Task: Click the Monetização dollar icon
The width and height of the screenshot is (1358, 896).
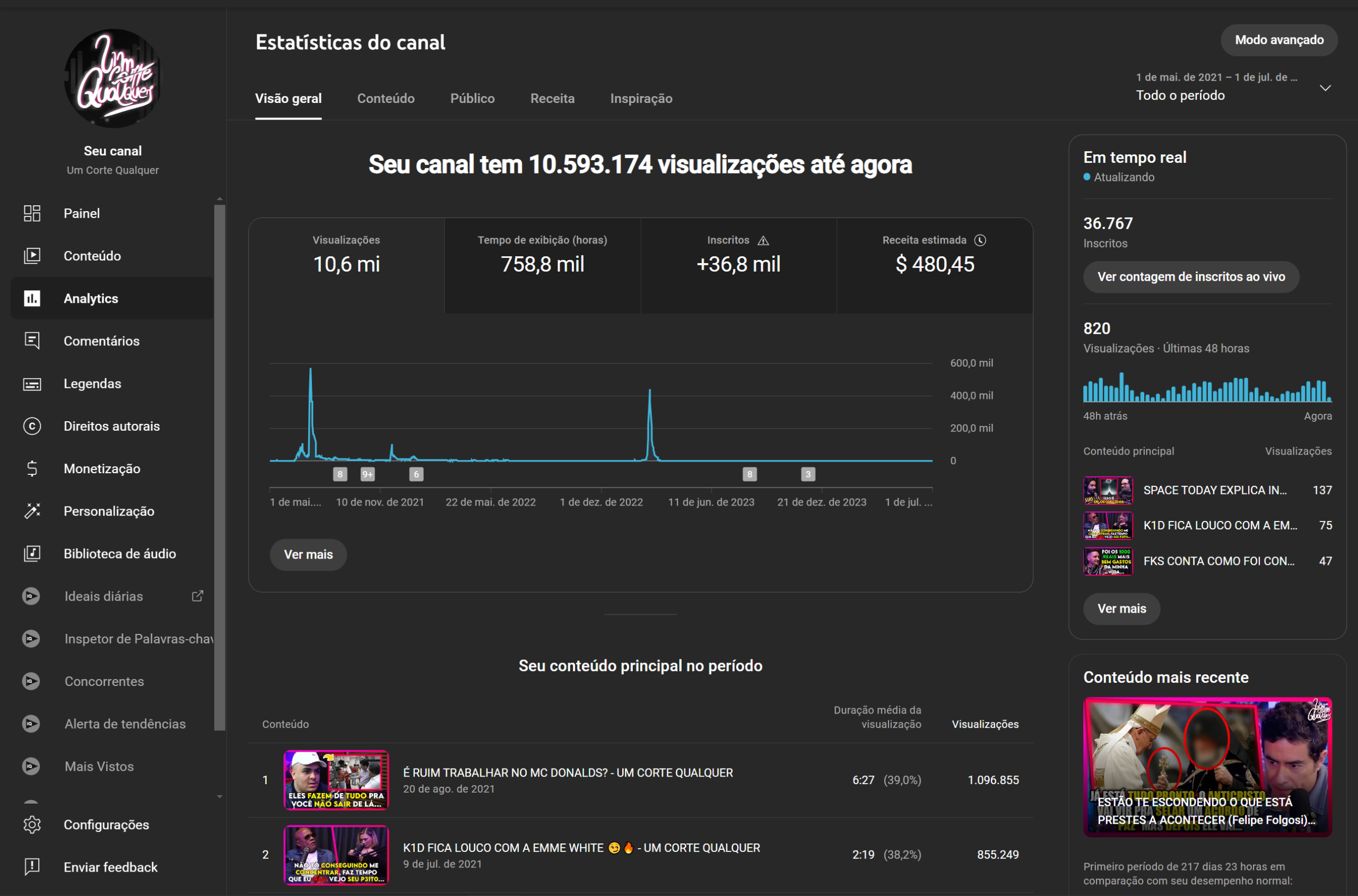Action: point(32,468)
